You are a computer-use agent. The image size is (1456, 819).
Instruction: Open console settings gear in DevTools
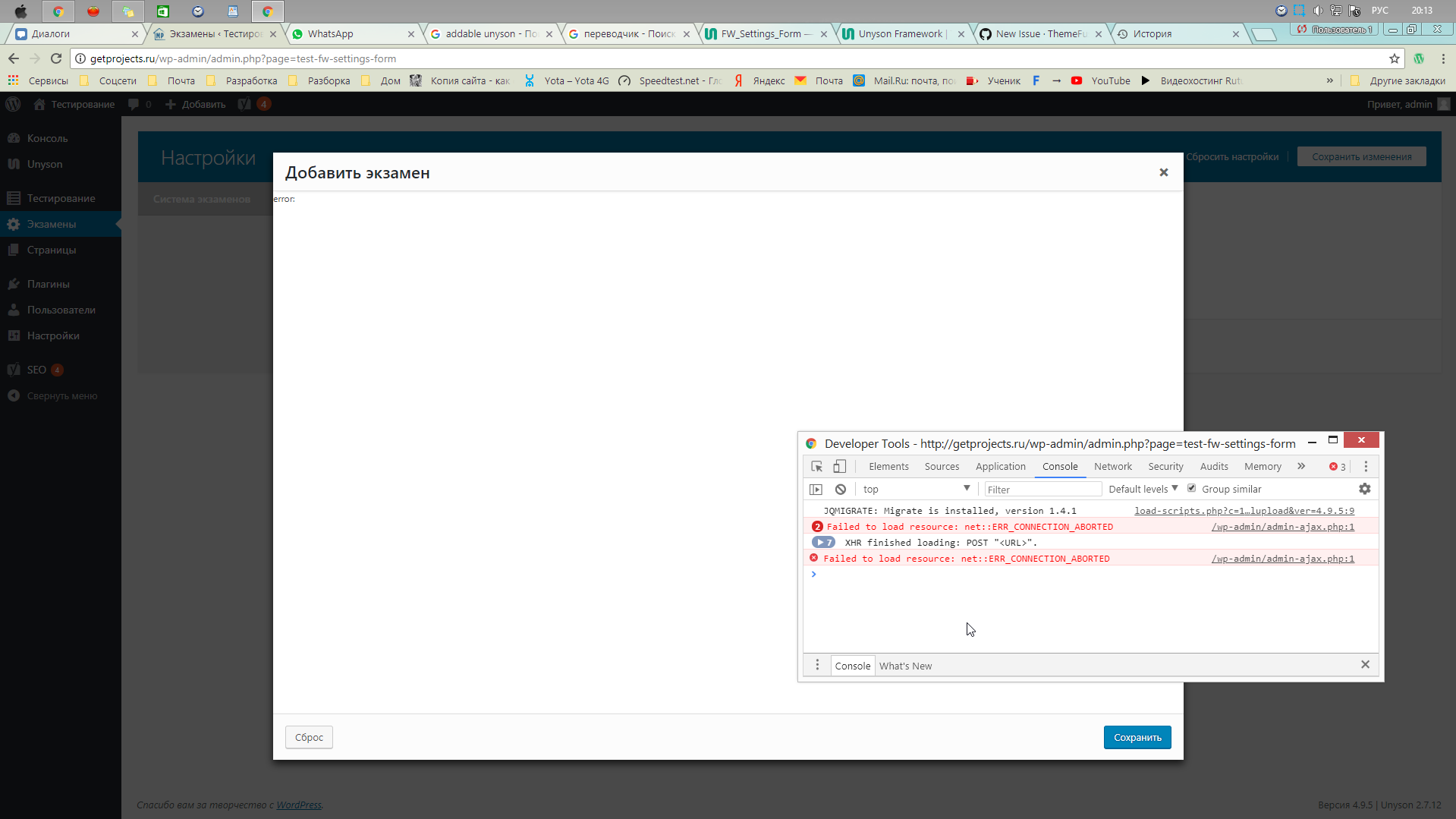1365,489
